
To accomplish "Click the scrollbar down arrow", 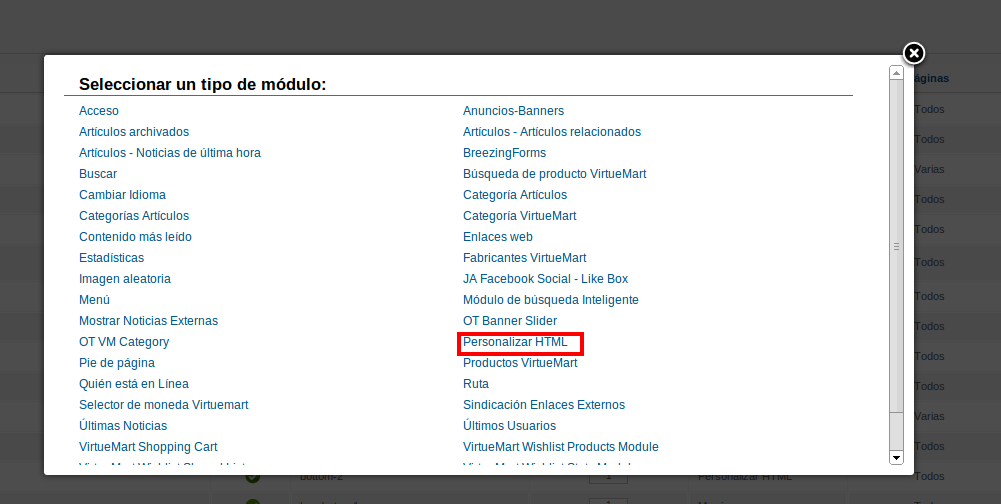I will pyautogui.click(x=896, y=457).
